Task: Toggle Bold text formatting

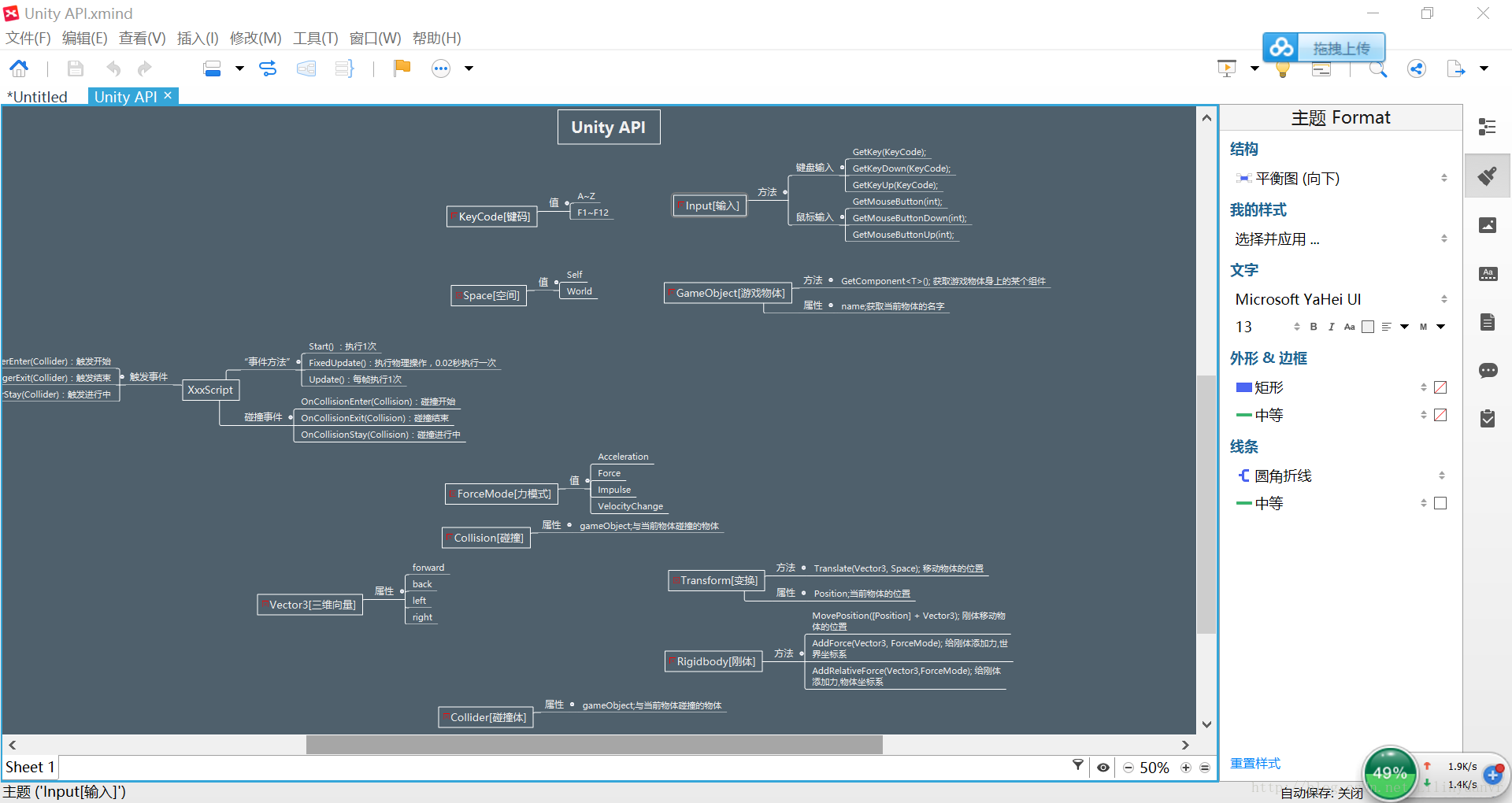Action: [1314, 327]
